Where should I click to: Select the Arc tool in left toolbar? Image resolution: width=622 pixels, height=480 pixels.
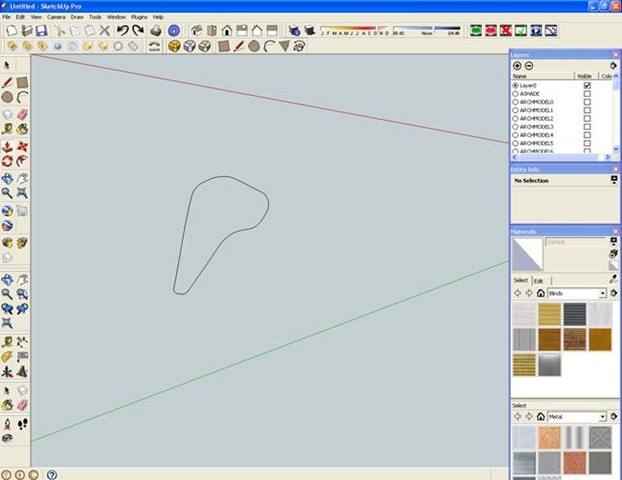(22, 97)
